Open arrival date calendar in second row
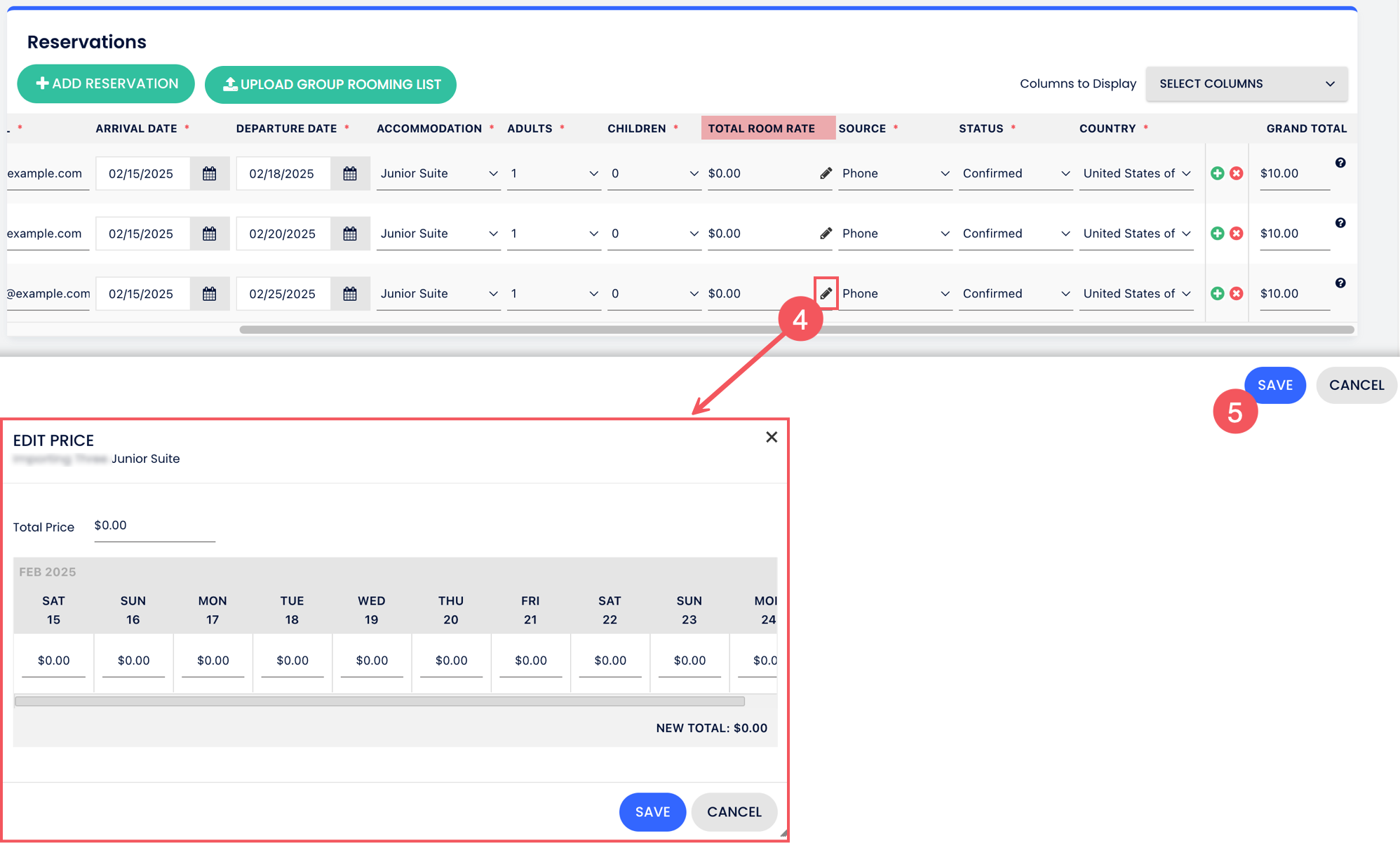The width and height of the screenshot is (1400, 843). tap(209, 234)
